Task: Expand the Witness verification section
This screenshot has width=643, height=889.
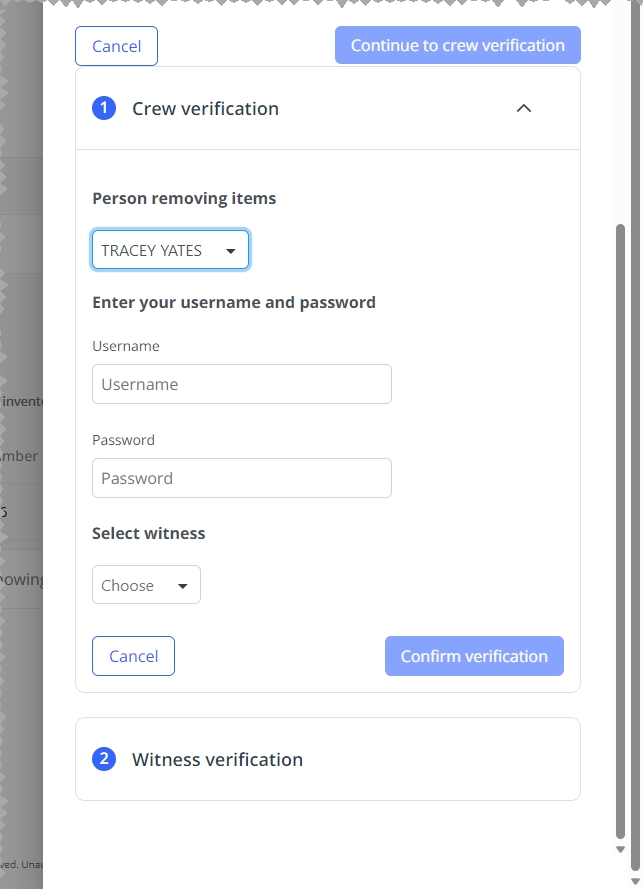Action: point(328,759)
